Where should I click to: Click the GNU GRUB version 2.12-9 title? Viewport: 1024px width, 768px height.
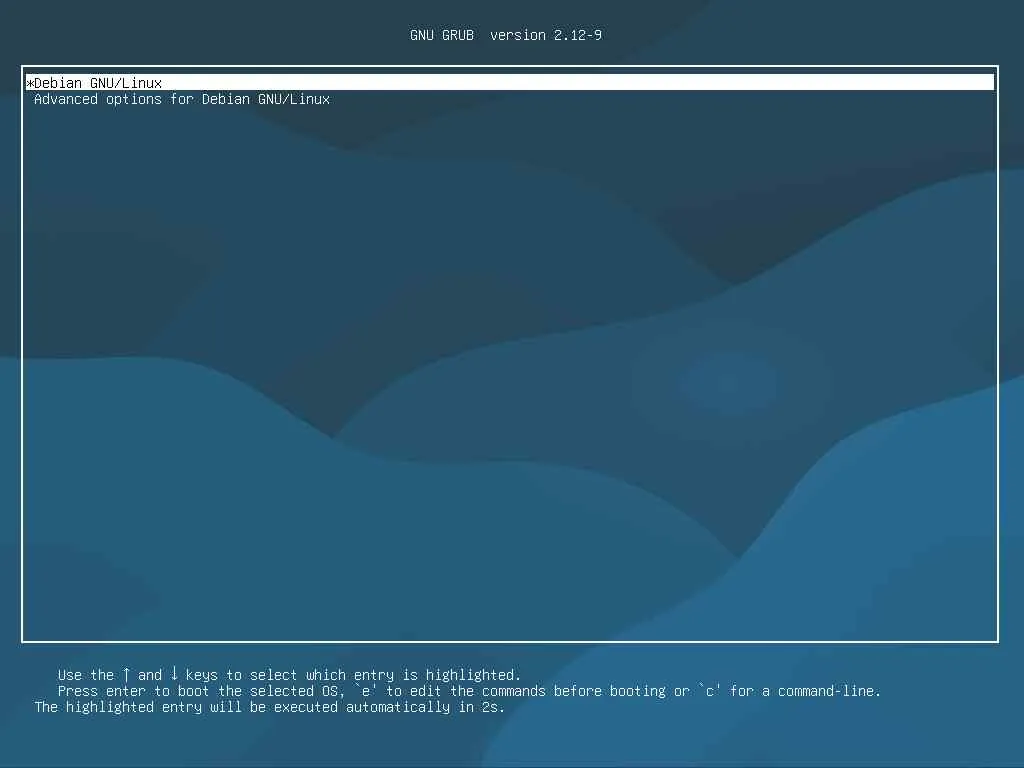click(x=505, y=35)
